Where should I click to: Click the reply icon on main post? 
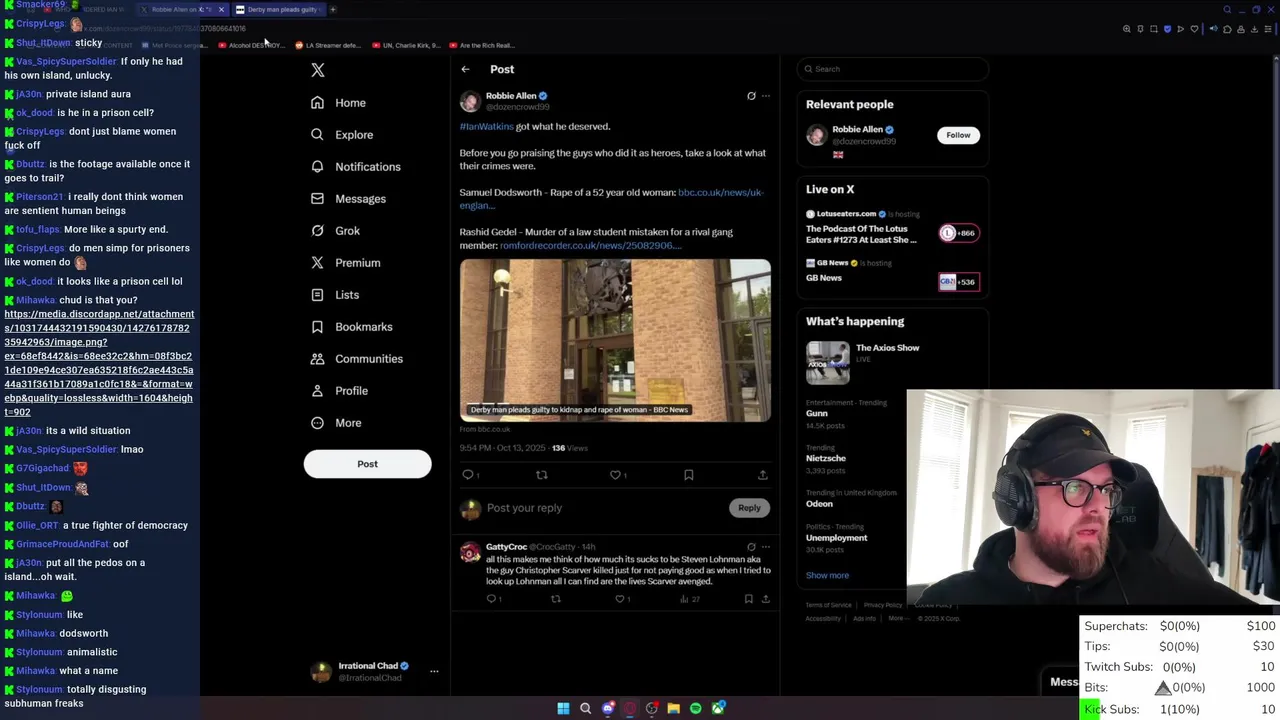pos(468,475)
